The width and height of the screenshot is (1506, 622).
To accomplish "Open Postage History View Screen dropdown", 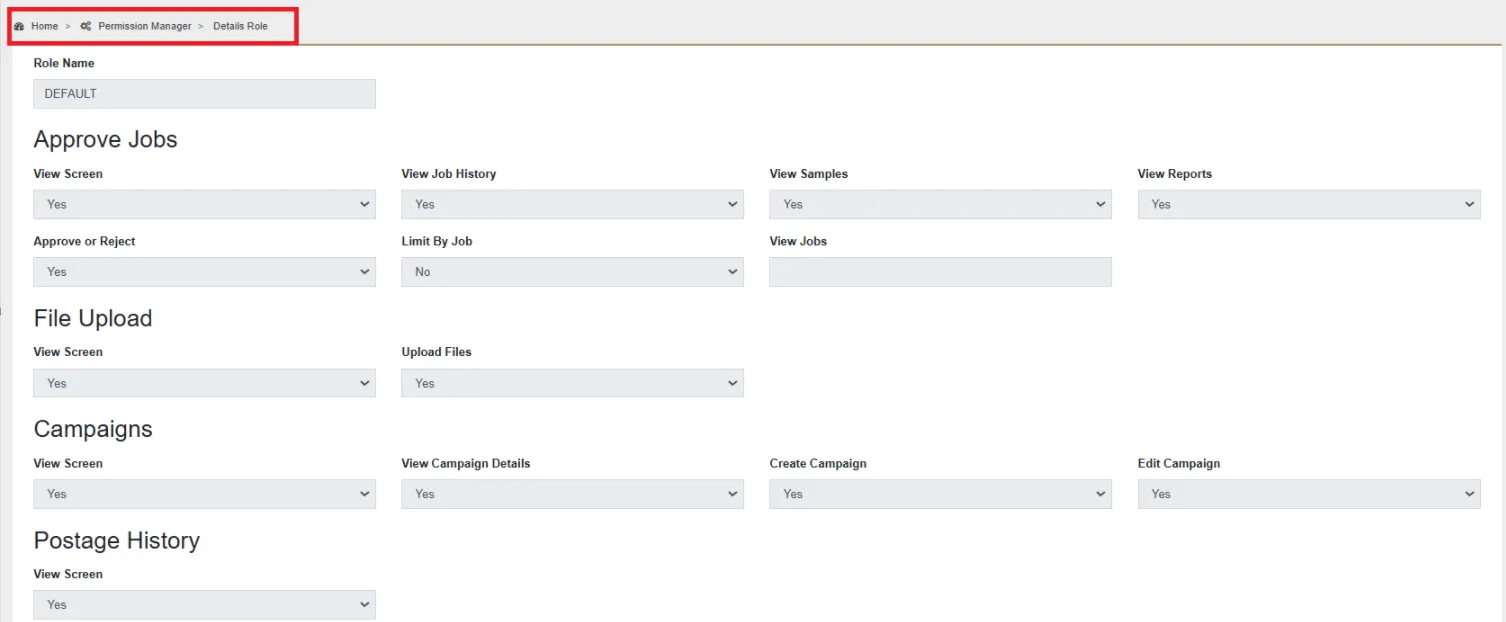I will click(205, 605).
